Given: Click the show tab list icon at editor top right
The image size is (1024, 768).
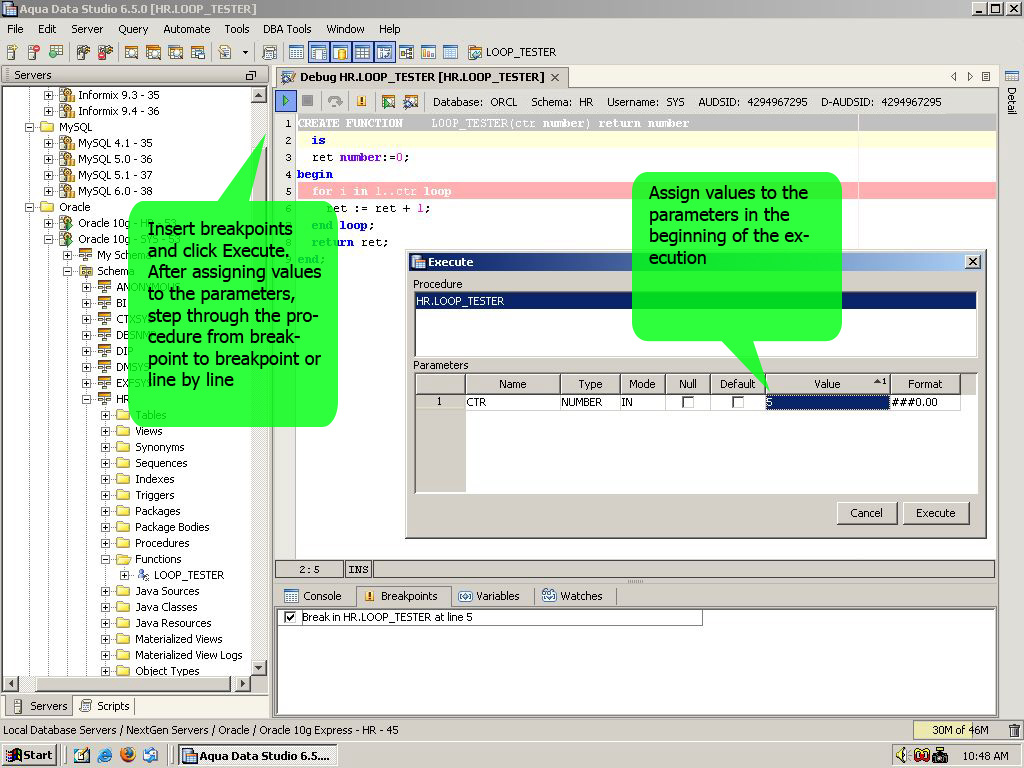Looking at the screenshot, I should [x=986, y=76].
